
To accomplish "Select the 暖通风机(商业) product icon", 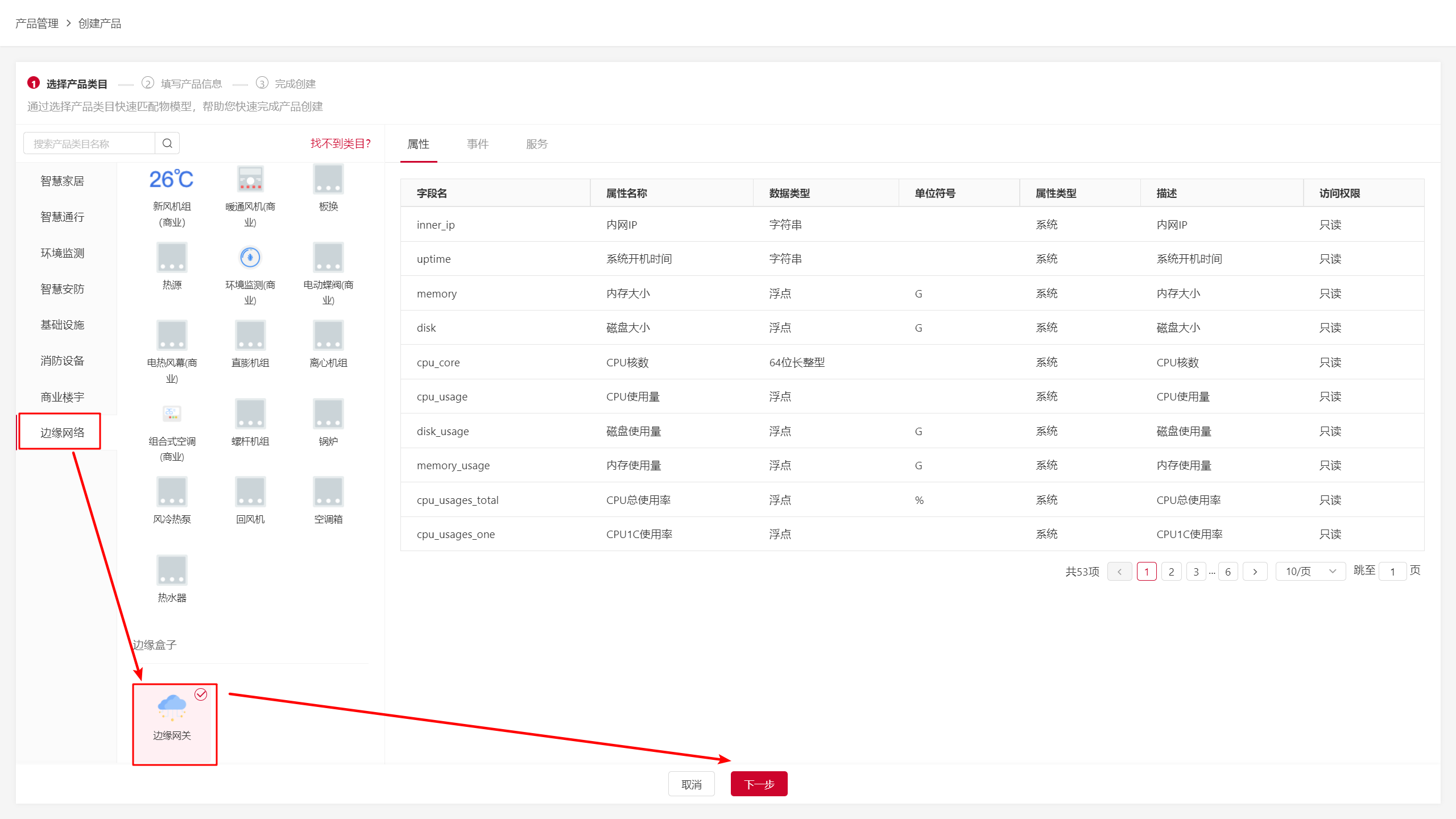I will pyautogui.click(x=250, y=179).
